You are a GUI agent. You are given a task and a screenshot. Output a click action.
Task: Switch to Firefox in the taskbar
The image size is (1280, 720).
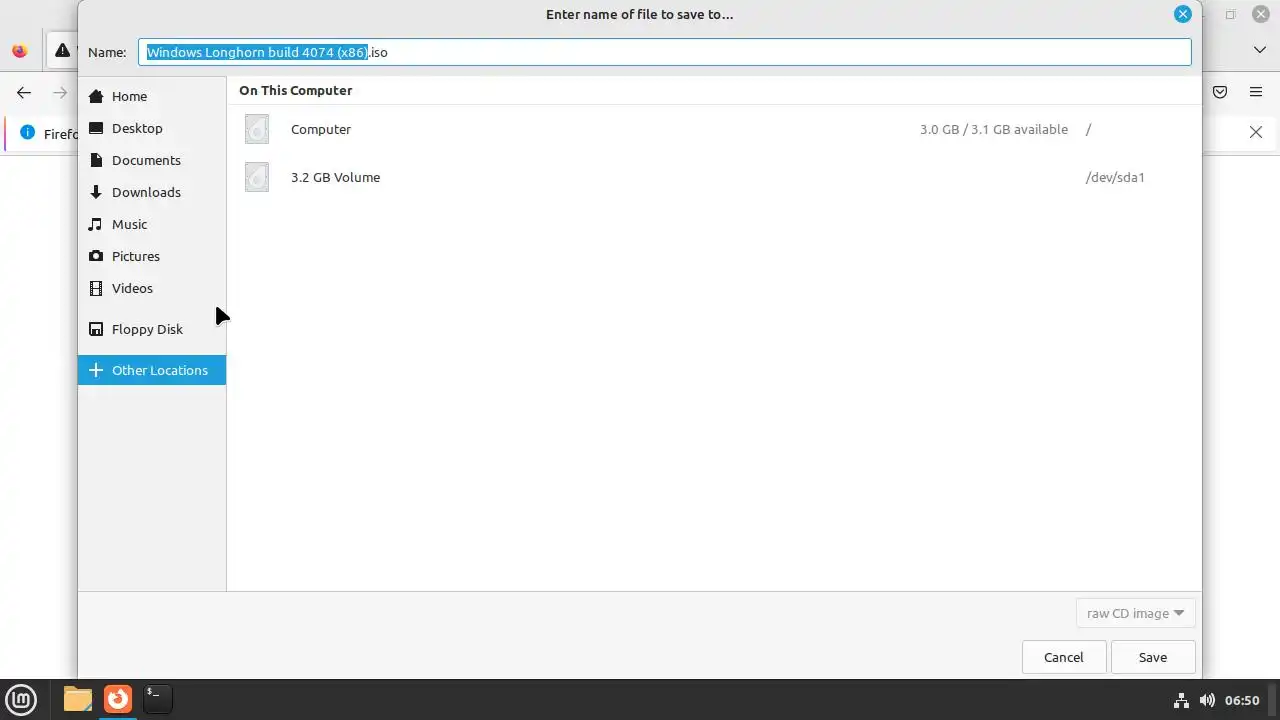click(118, 699)
